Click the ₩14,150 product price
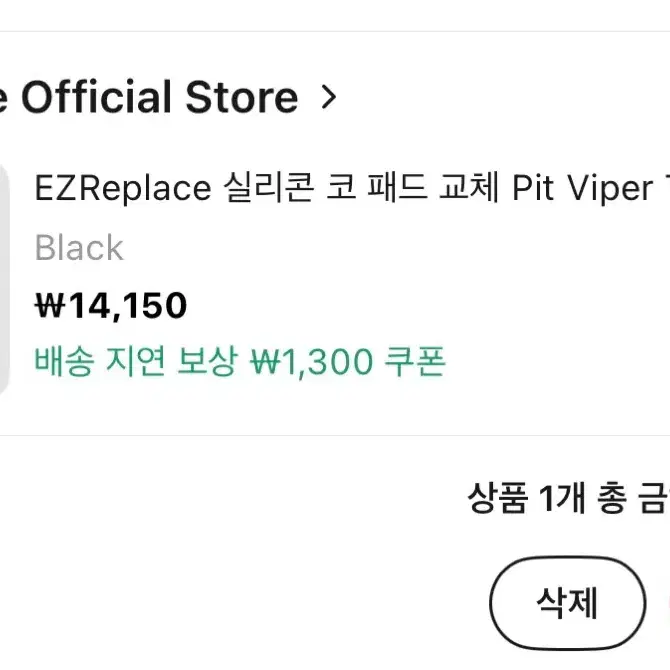 [111, 306]
